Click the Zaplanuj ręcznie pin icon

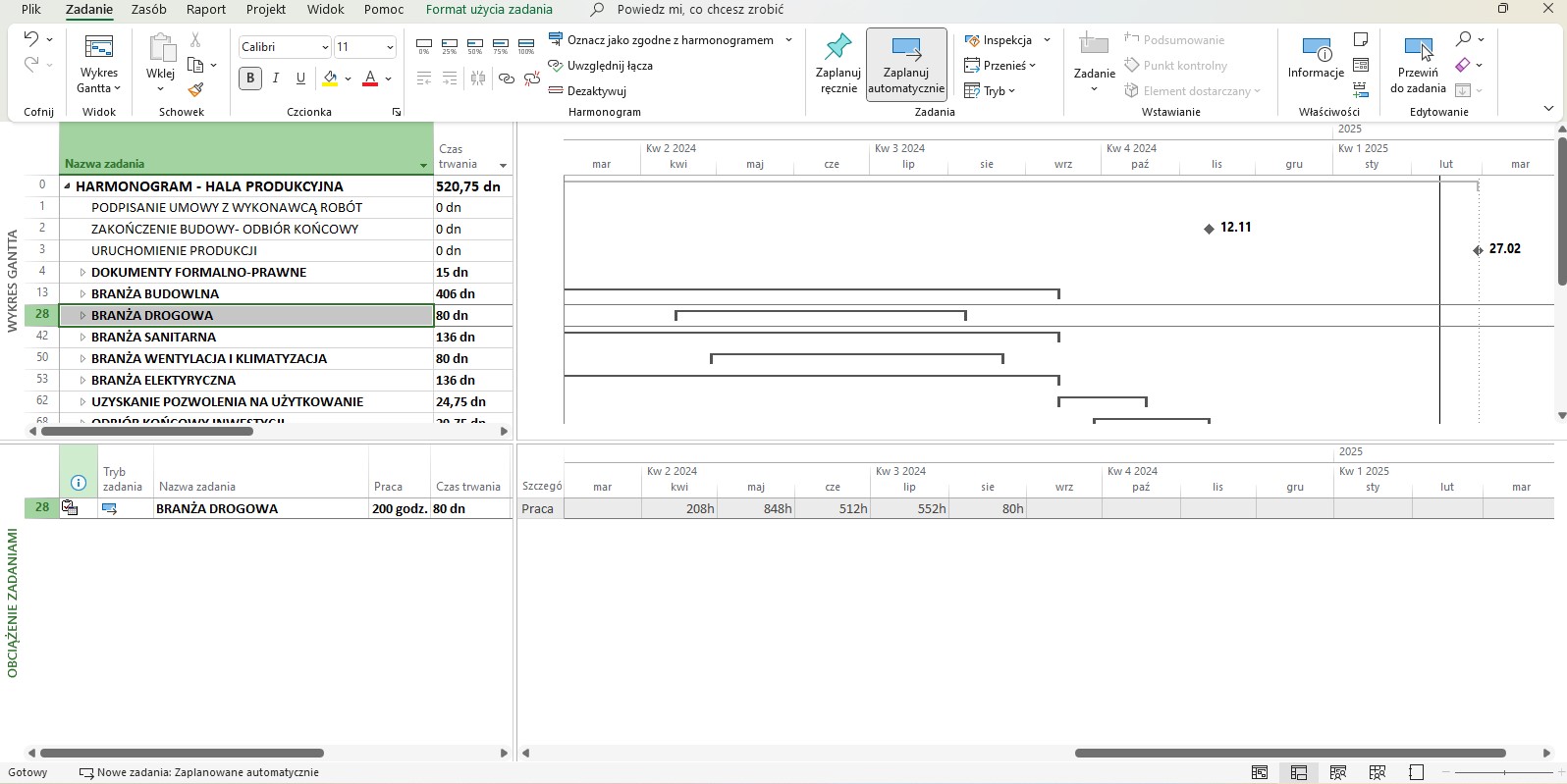[838, 47]
